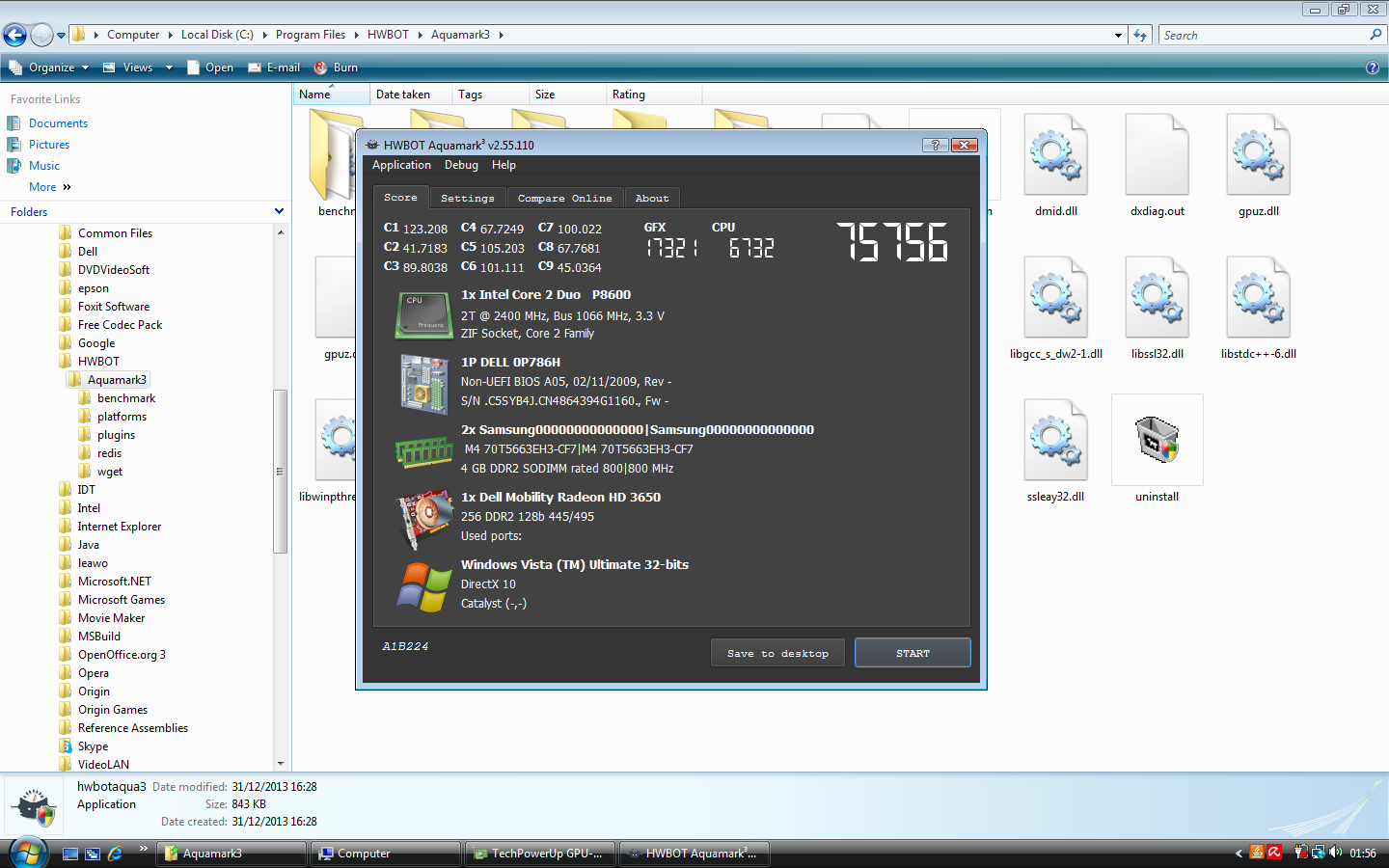Open the Application menu in Aquamark
Viewport: 1389px width, 868px height.
click(401, 165)
